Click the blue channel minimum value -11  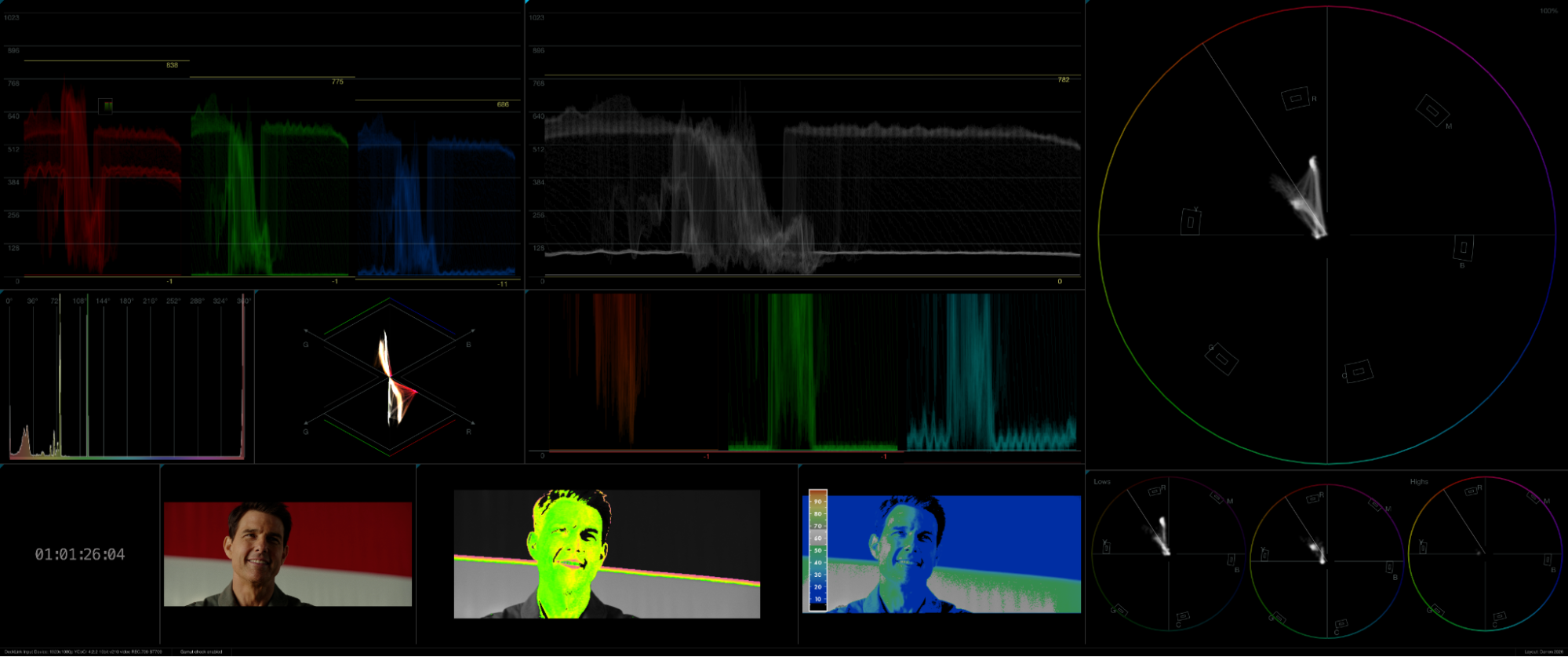click(502, 284)
